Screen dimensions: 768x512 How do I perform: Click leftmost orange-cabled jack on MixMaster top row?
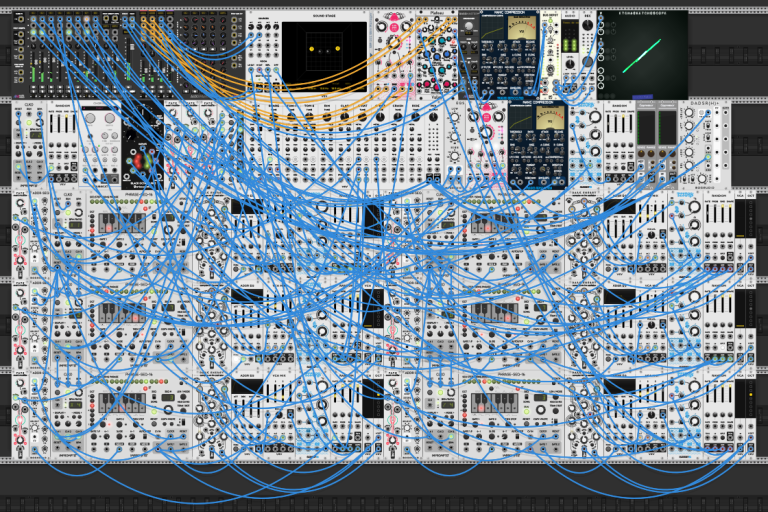(x=144, y=20)
